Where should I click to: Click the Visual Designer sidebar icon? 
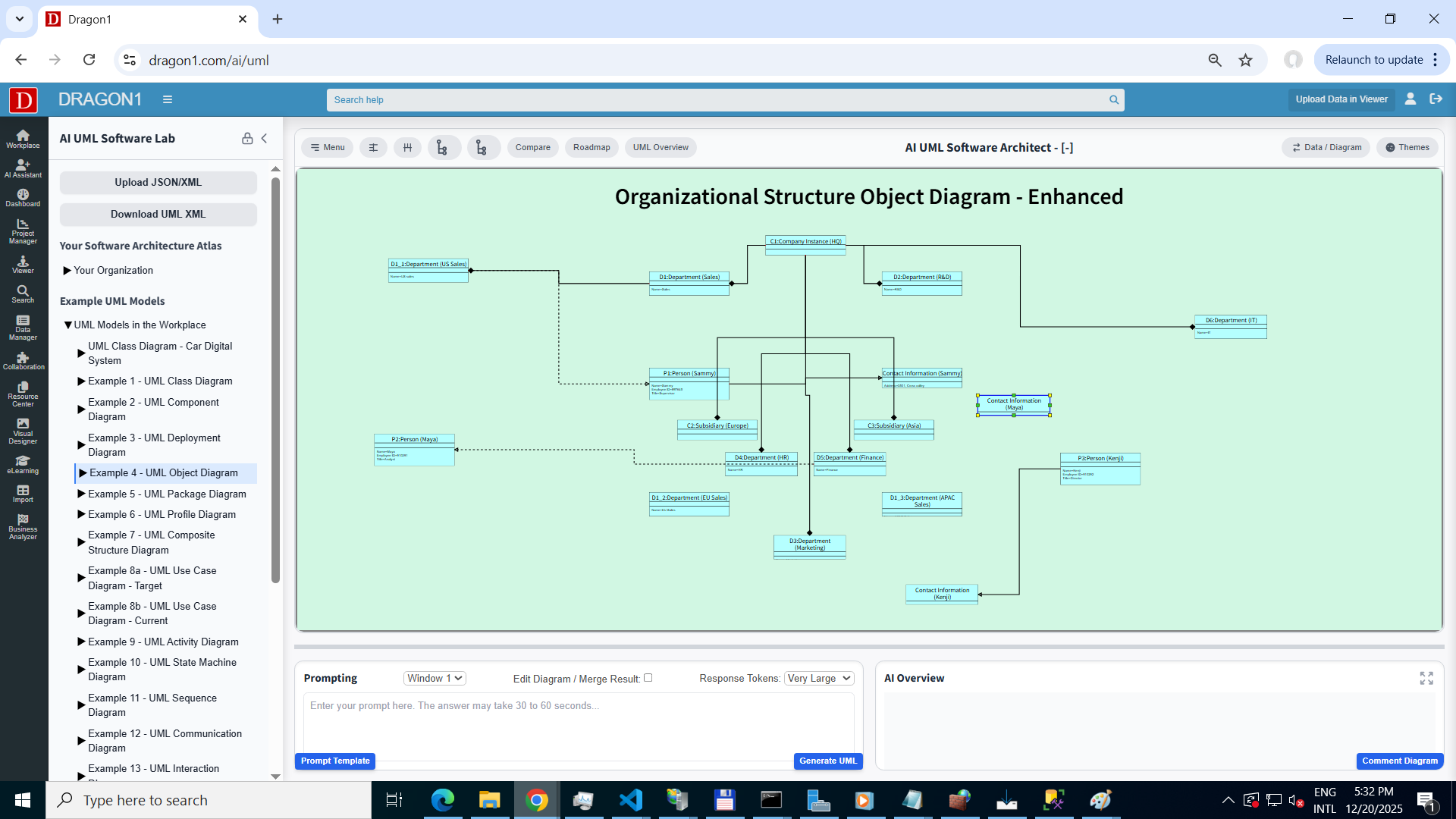pyautogui.click(x=23, y=431)
